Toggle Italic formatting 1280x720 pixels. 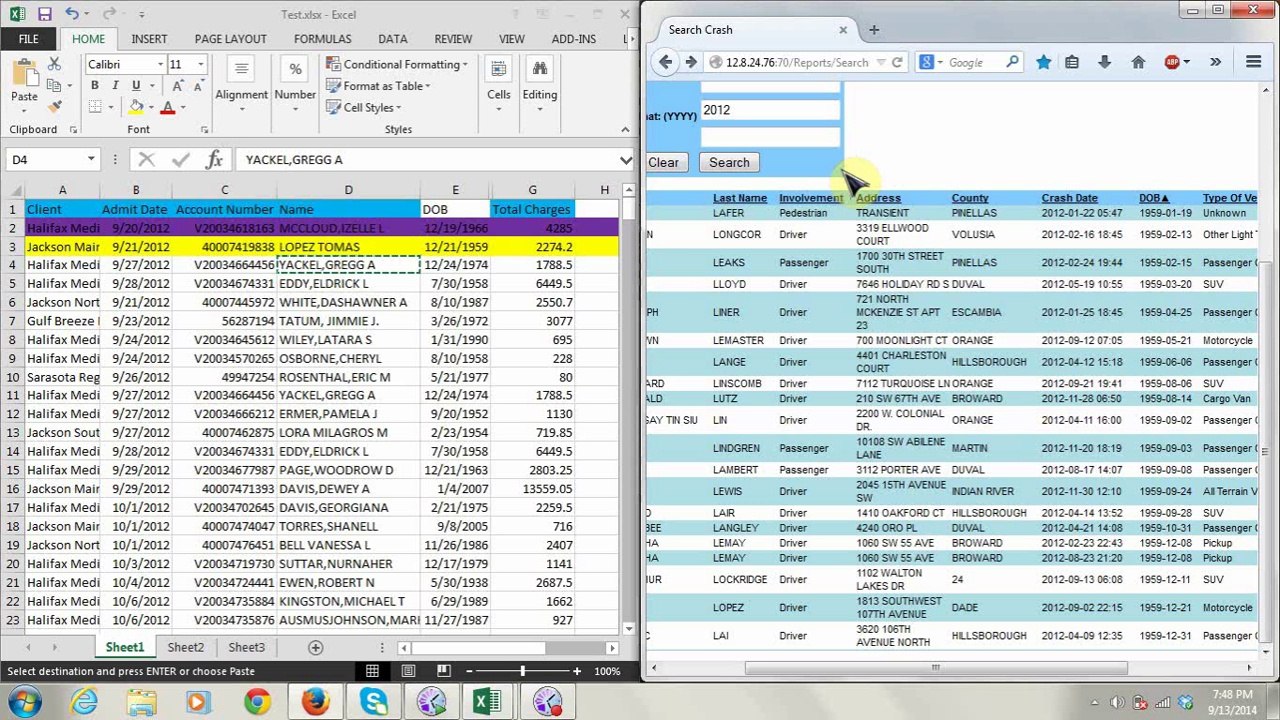(x=114, y=86)
